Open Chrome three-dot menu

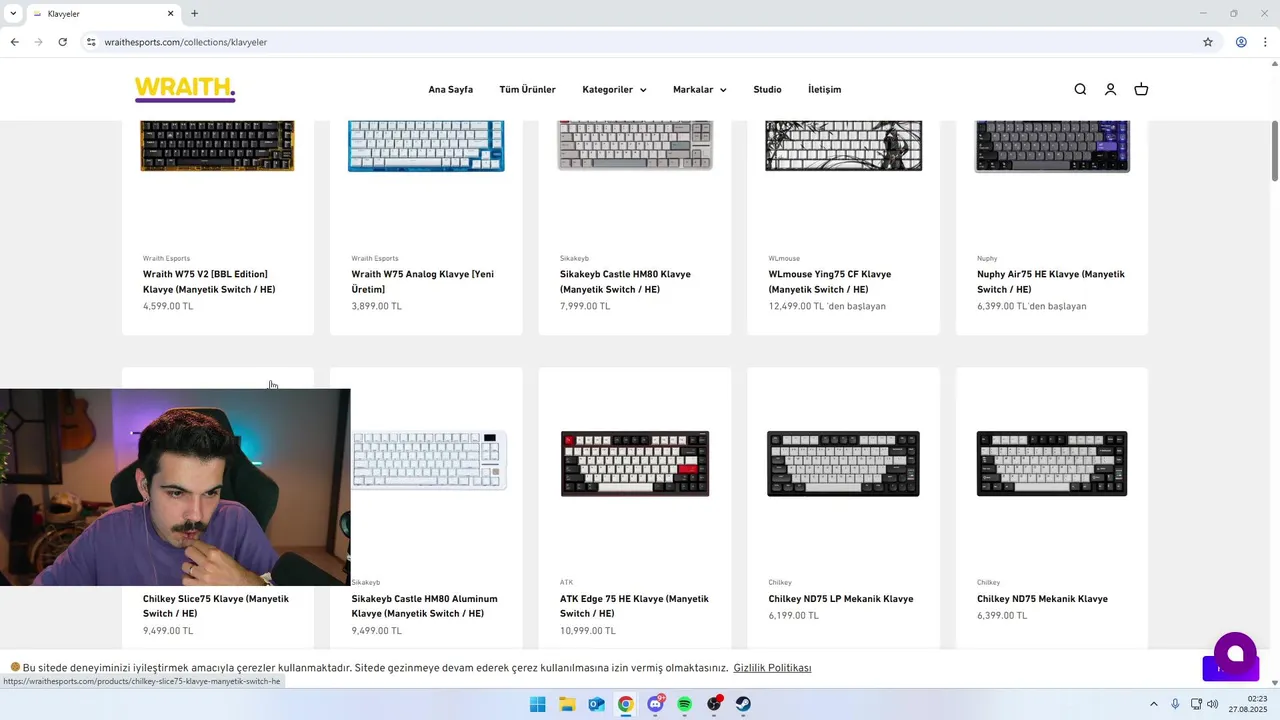(x=1266, y=42)
